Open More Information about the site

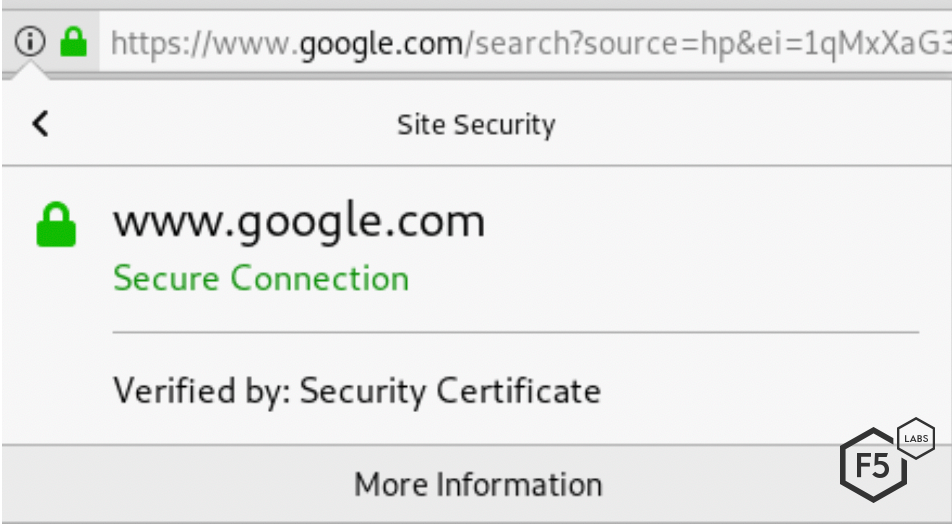(477, 485)
